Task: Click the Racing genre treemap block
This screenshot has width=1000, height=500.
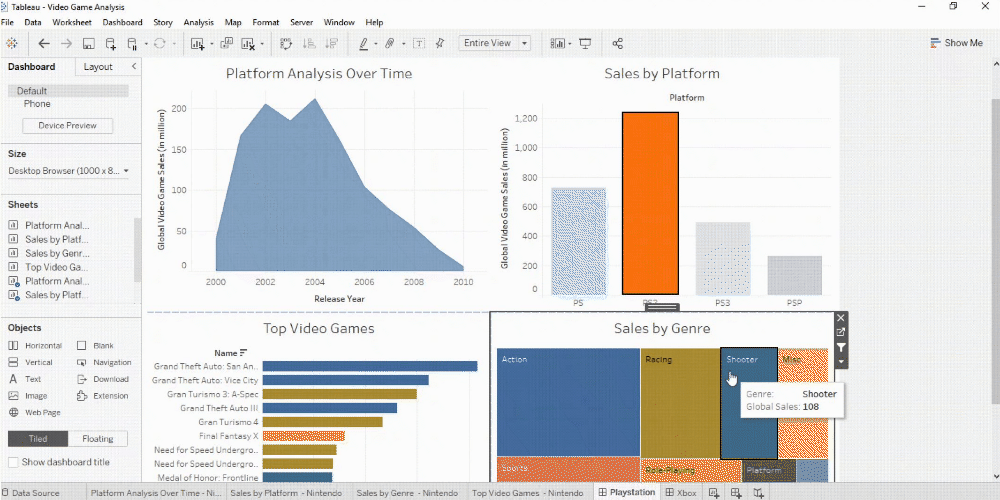Action: [680, 402]
